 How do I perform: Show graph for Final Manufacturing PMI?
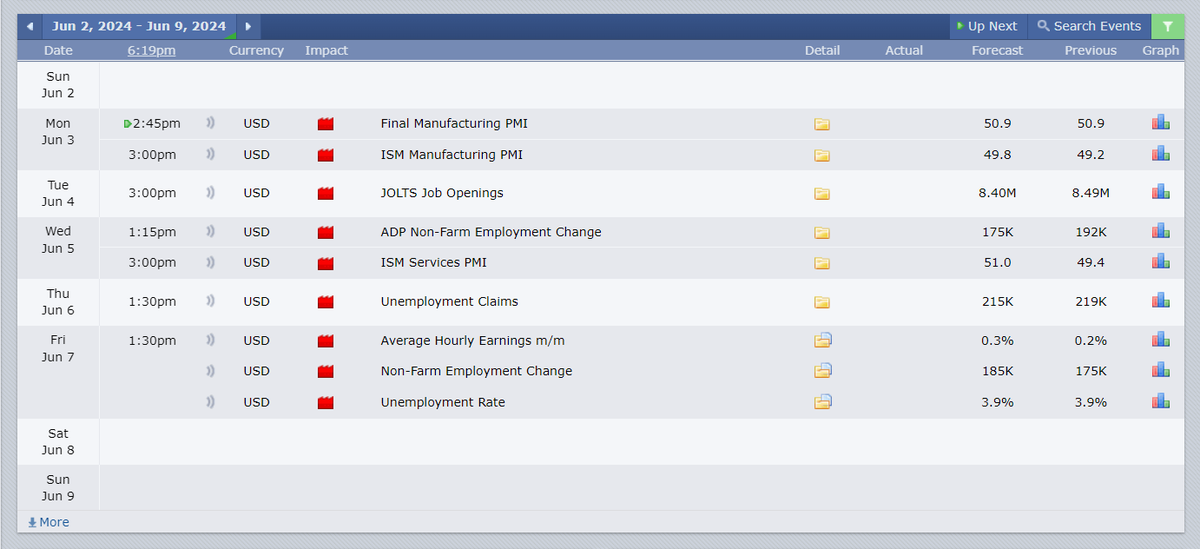(1161, 123)
